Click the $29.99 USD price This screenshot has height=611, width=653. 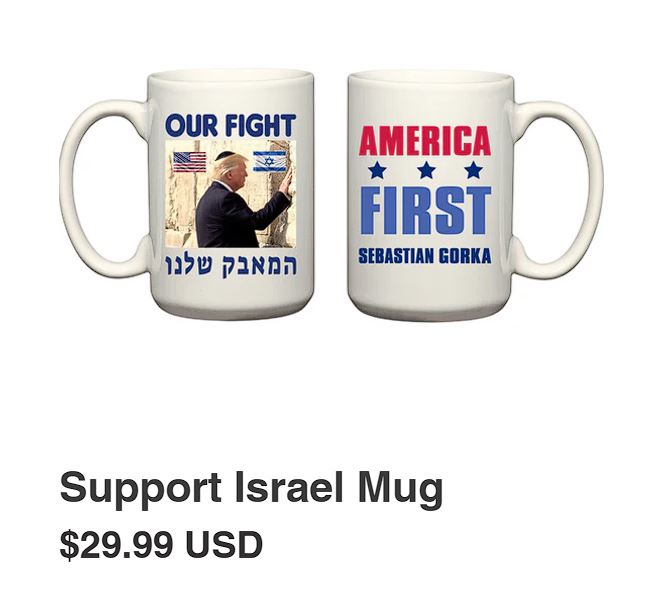point(161,544)
